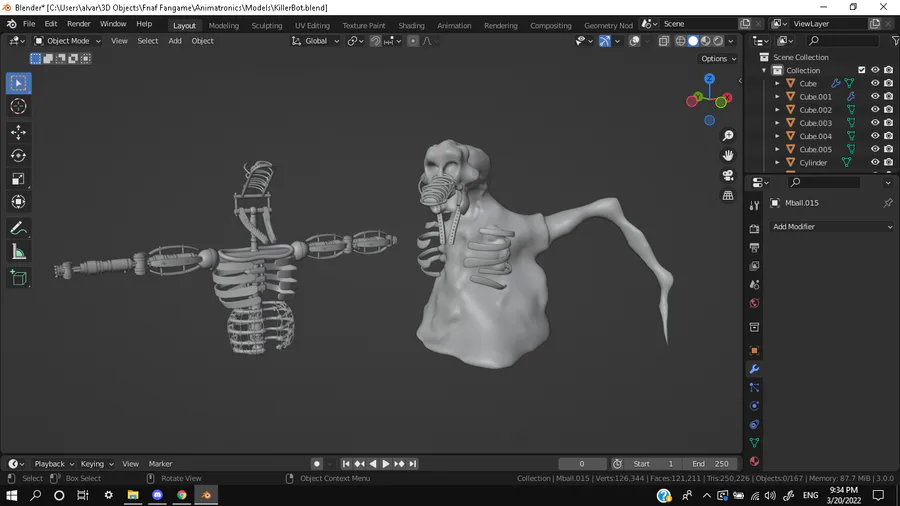Click the pan view hand icon
The image size is (900, 506).
[728, 155]
